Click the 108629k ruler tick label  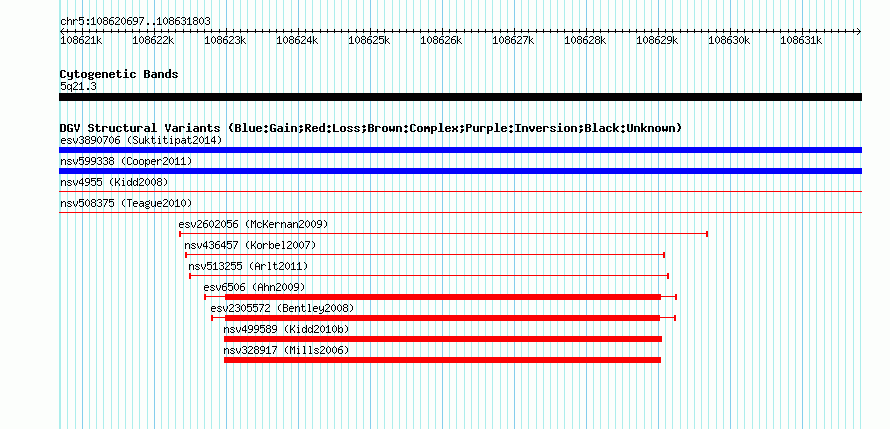[658, 40]
